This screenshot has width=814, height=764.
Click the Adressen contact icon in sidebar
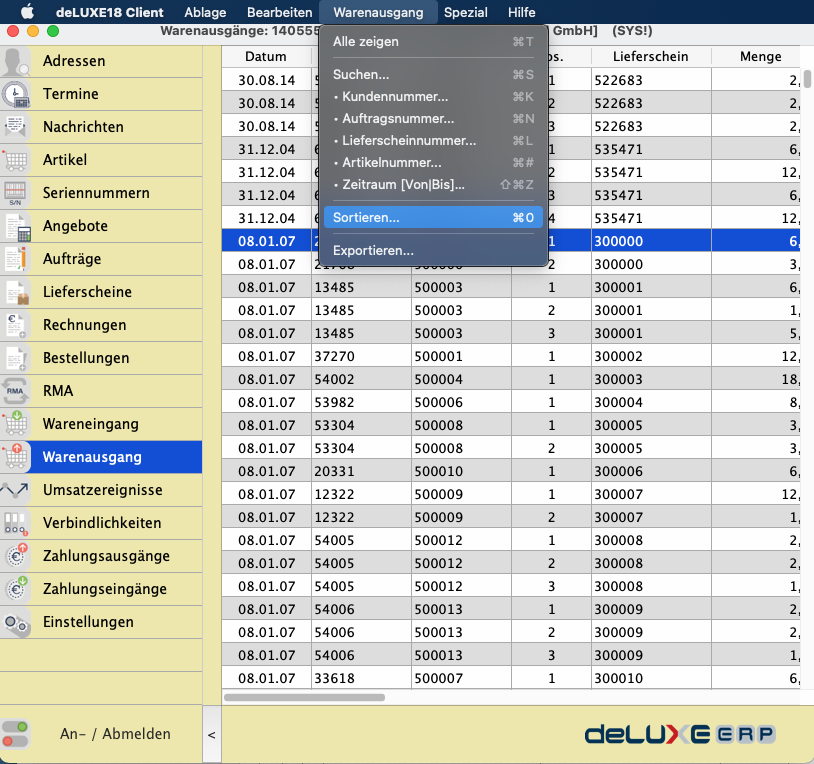point(16,62)
